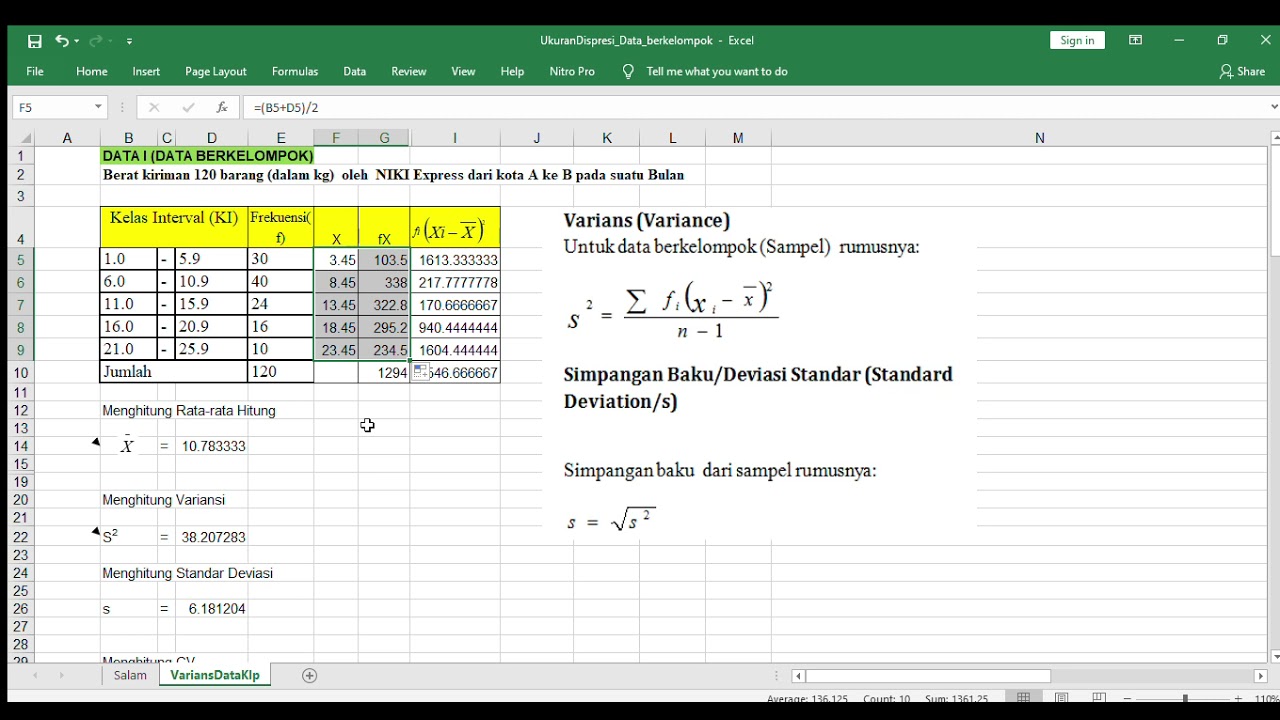This screenshot has height=720, width=1280.
Task: Click the 'Menghitung Rata-rata Hitung' cell
Action: [189, 411]
